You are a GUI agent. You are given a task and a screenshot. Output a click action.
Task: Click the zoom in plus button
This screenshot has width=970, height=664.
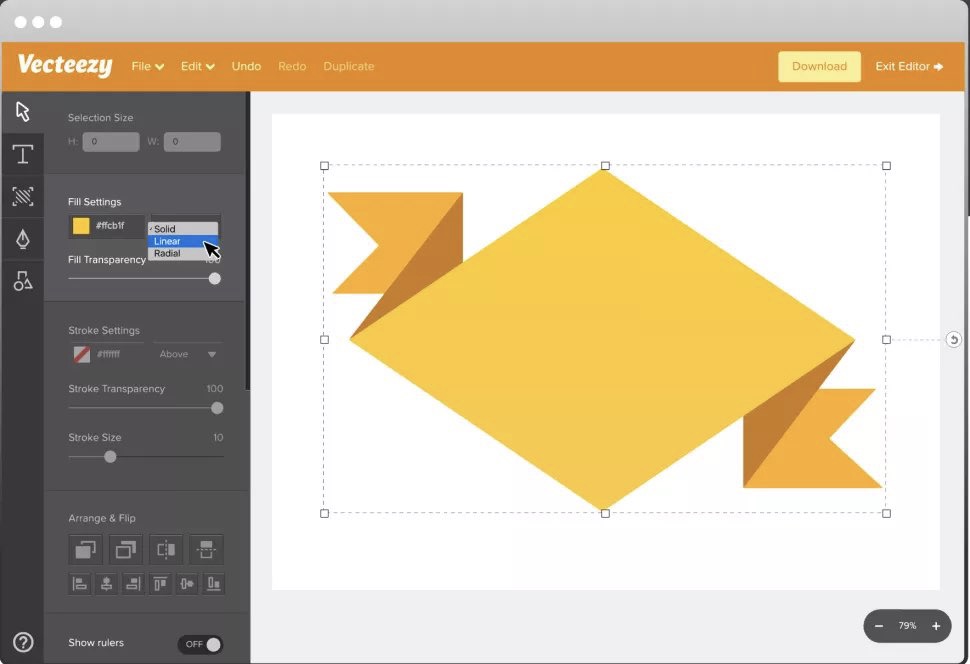pos(936,626)
